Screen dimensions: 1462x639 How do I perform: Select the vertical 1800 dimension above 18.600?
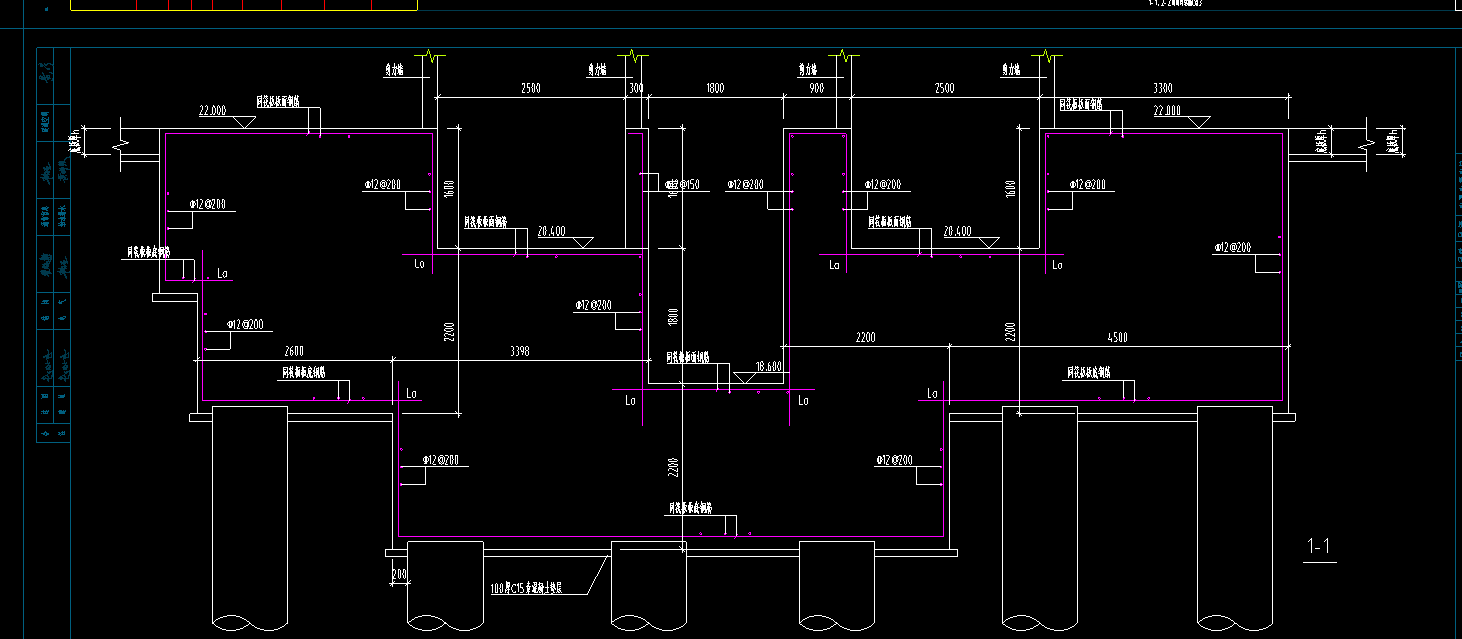tap(674, 316)
